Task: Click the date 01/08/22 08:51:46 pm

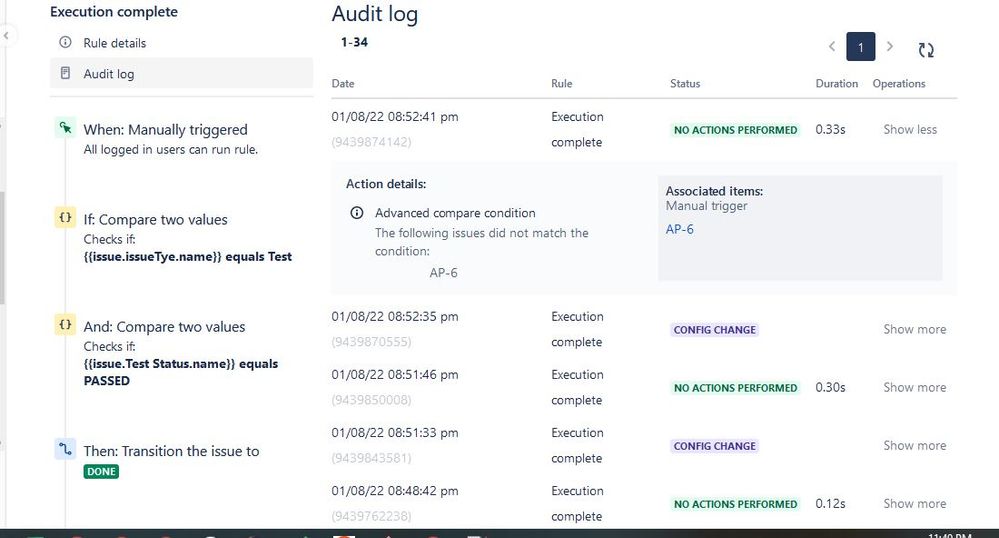Action: (394, 374)
